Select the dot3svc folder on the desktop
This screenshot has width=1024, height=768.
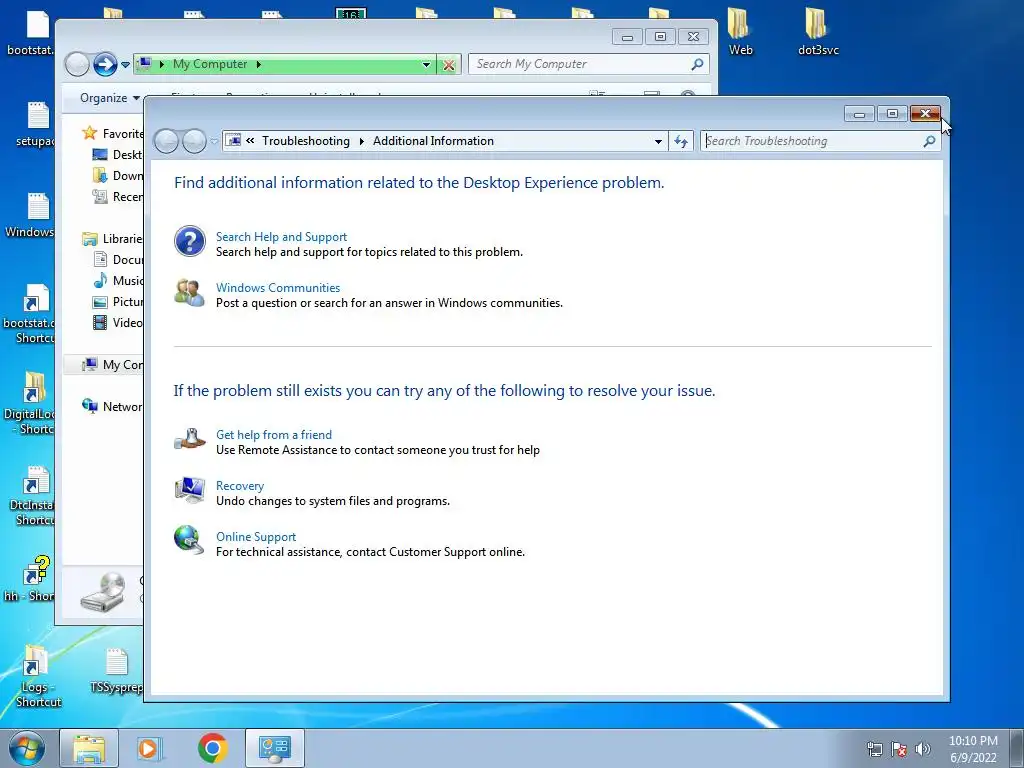818,33
